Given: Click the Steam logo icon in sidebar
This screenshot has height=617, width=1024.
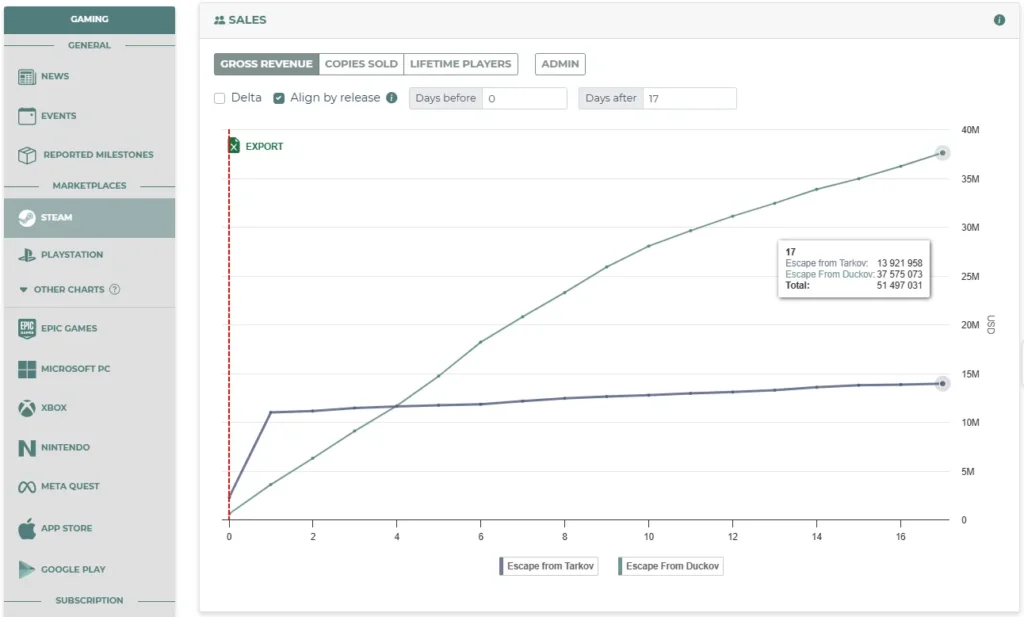Looking at the screenshot, I should tap(27, 218).
